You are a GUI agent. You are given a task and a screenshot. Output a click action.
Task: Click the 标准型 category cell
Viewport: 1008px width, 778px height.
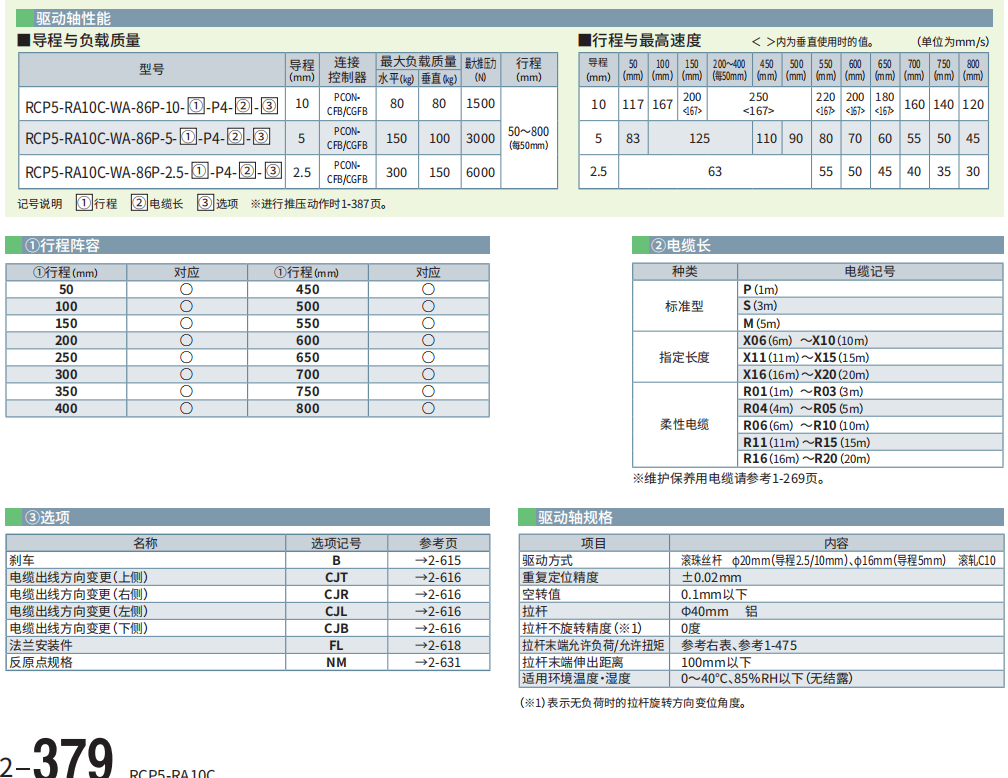pos(685,306)
